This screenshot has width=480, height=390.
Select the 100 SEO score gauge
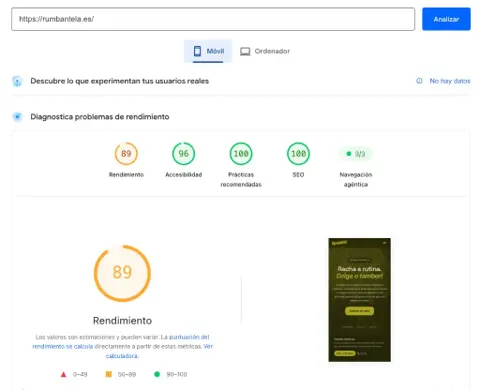click(298, 154)
